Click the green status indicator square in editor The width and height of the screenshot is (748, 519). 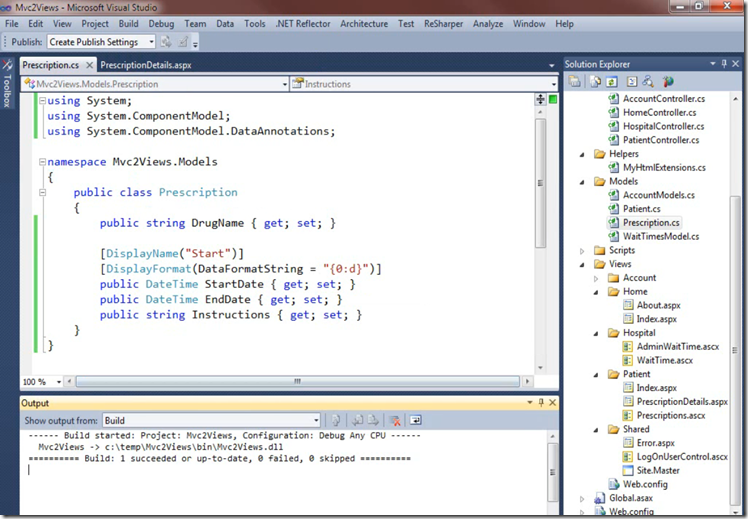pos(553,99)
